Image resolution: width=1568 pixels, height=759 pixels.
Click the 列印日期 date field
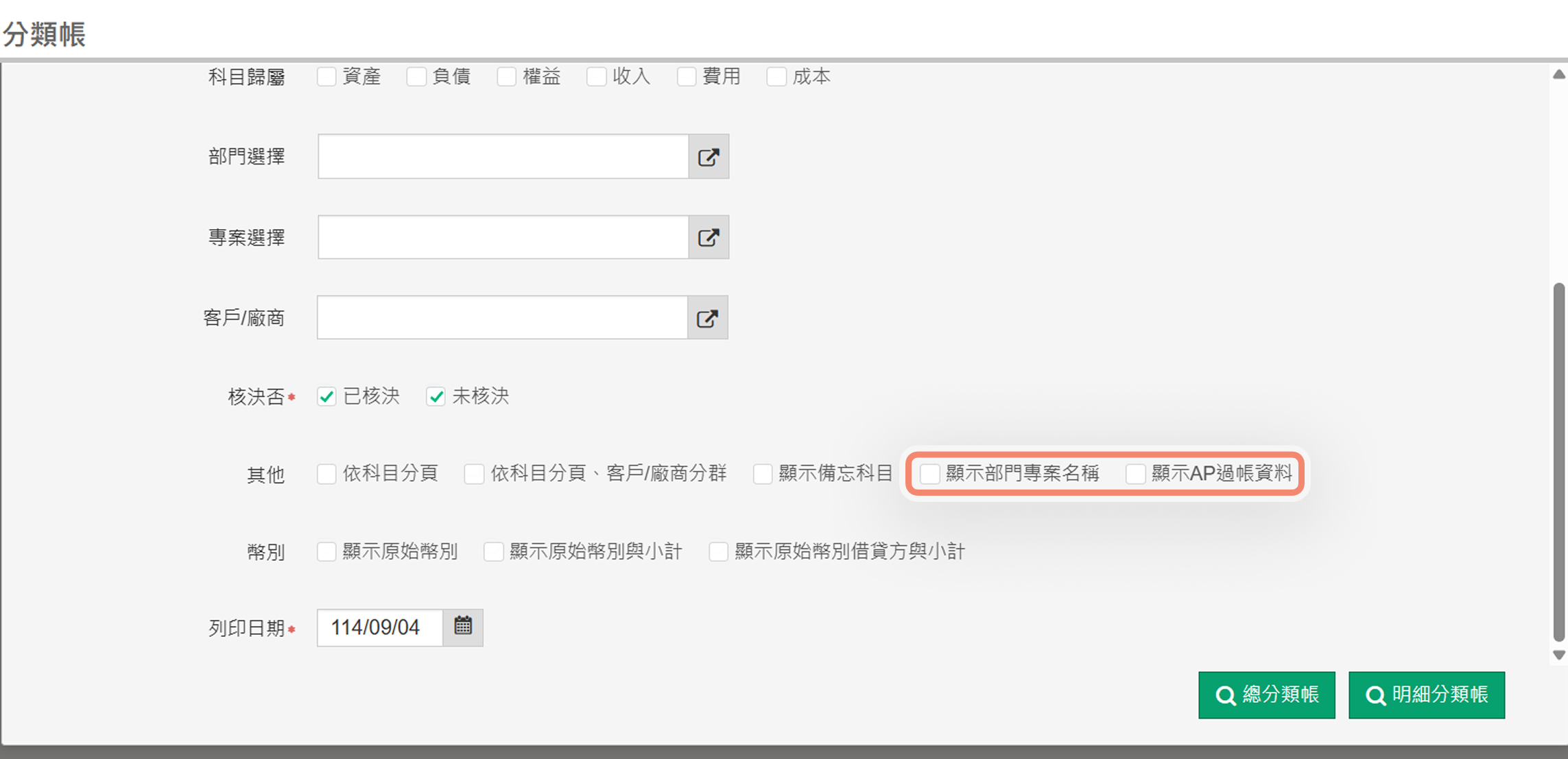(x=379, y=627)
